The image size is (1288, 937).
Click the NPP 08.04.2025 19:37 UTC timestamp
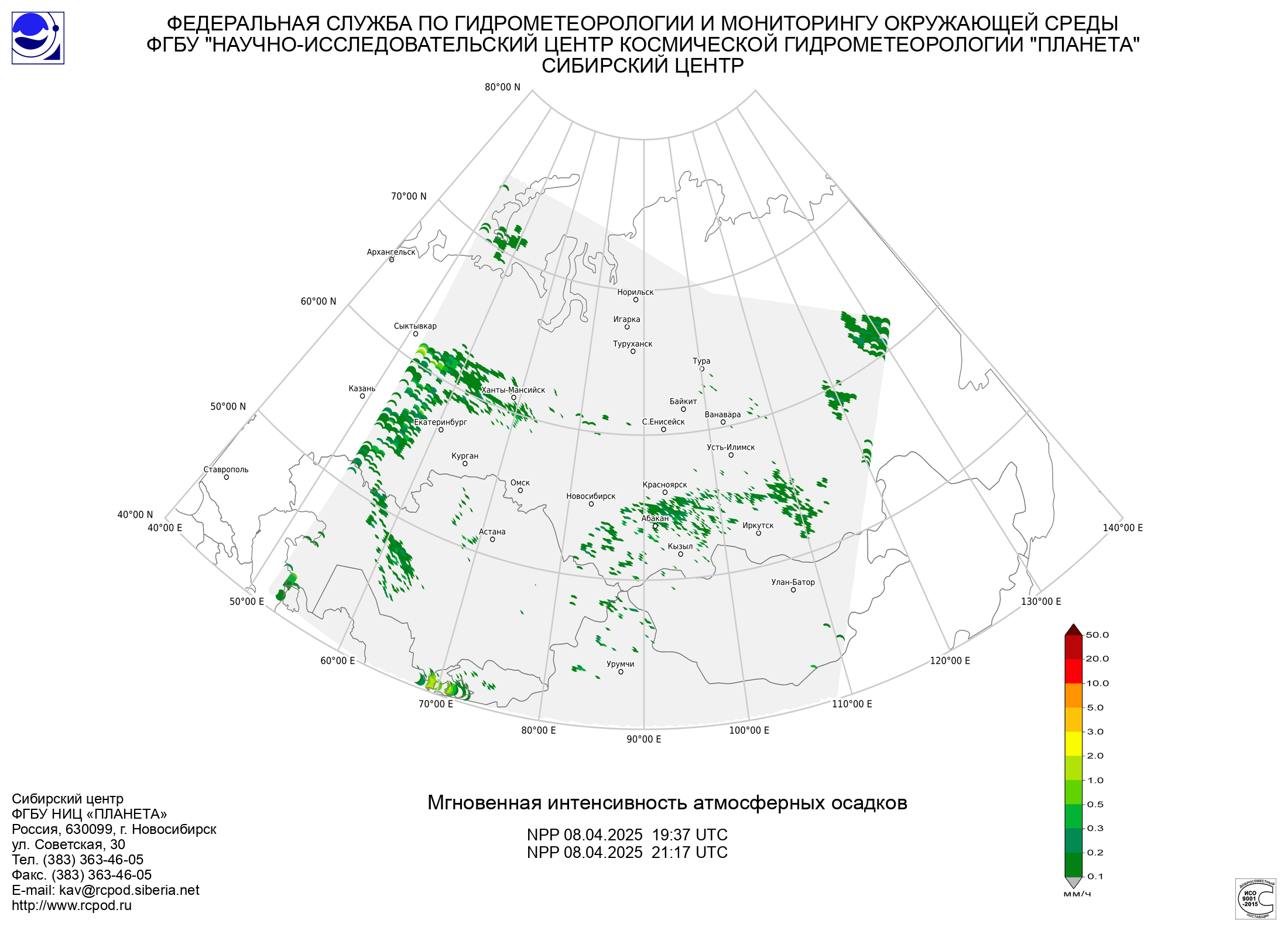[x=627, y=835]
